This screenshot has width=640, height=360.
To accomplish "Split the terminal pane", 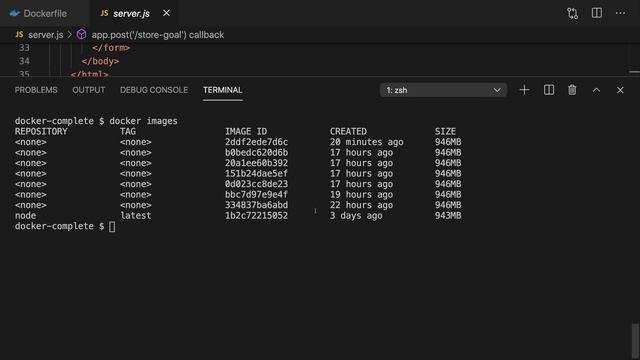I will [549, 90].
